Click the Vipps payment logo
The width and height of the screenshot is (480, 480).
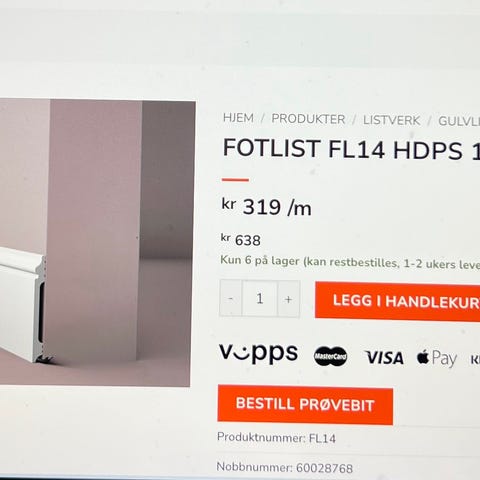click(258, 354)
